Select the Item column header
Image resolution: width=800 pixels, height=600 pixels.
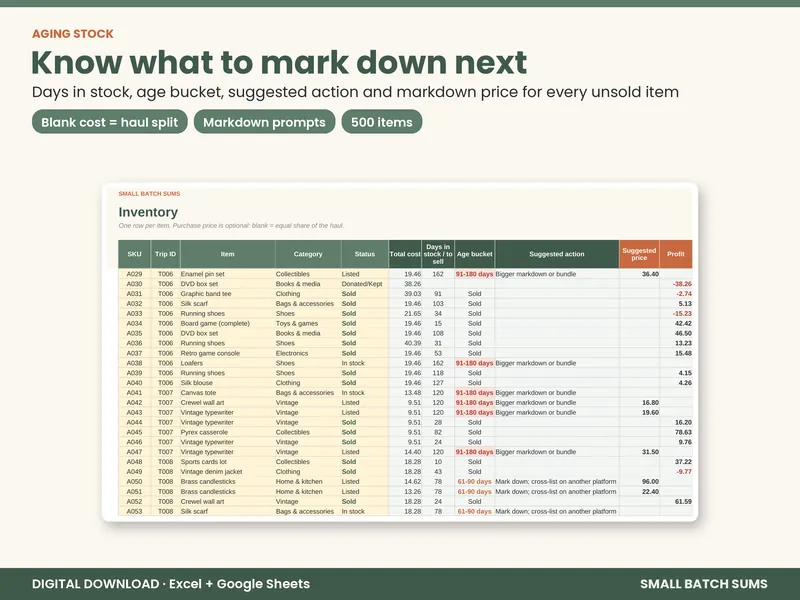(x=228, y=254)
